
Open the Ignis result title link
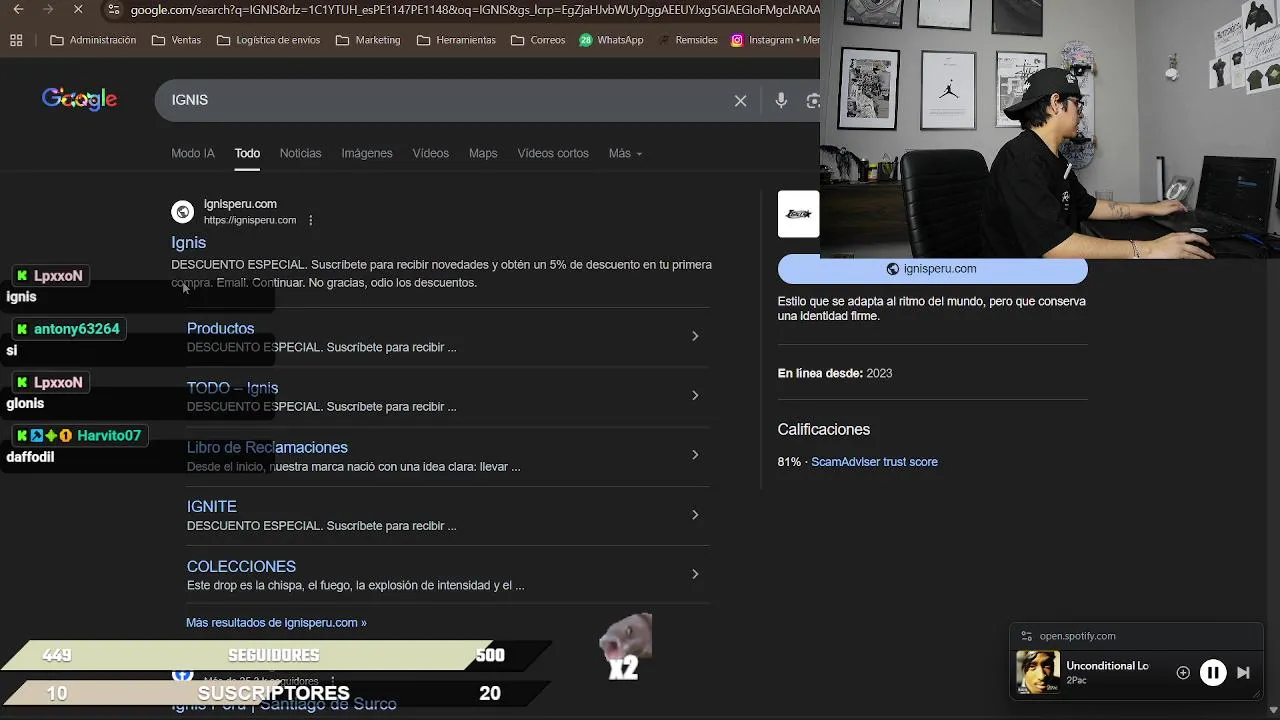188,242
